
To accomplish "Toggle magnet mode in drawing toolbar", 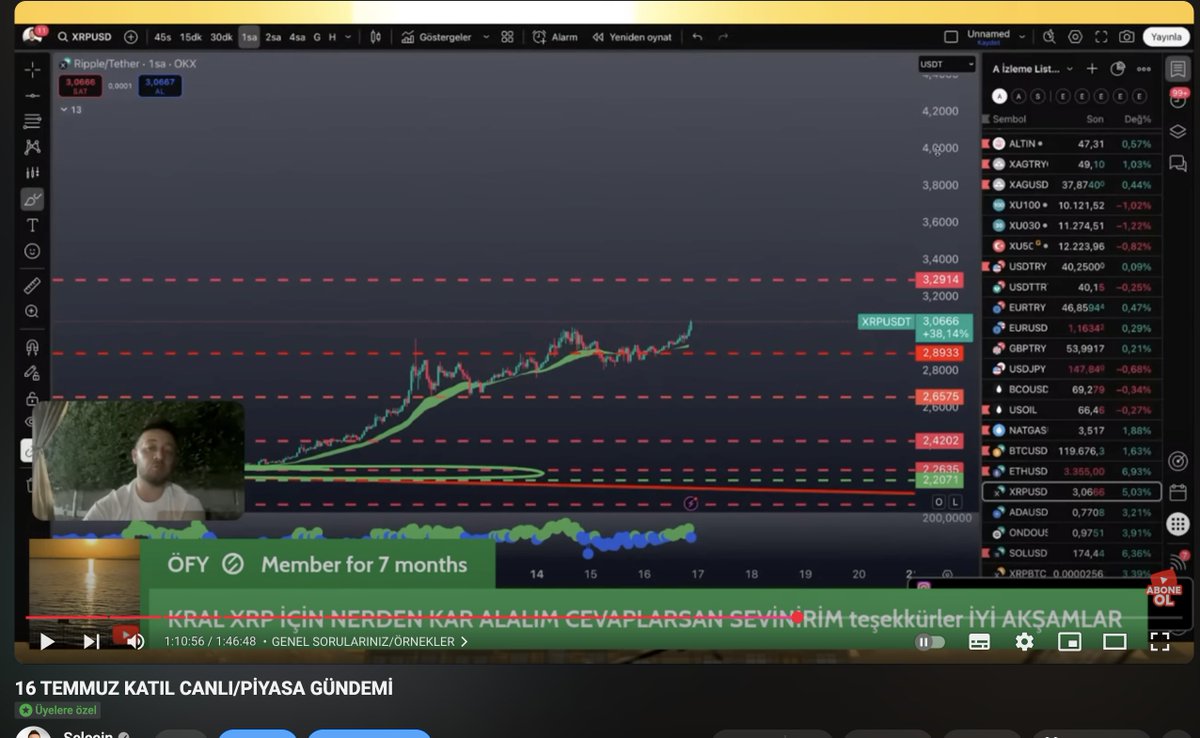I will coord(33,347).
